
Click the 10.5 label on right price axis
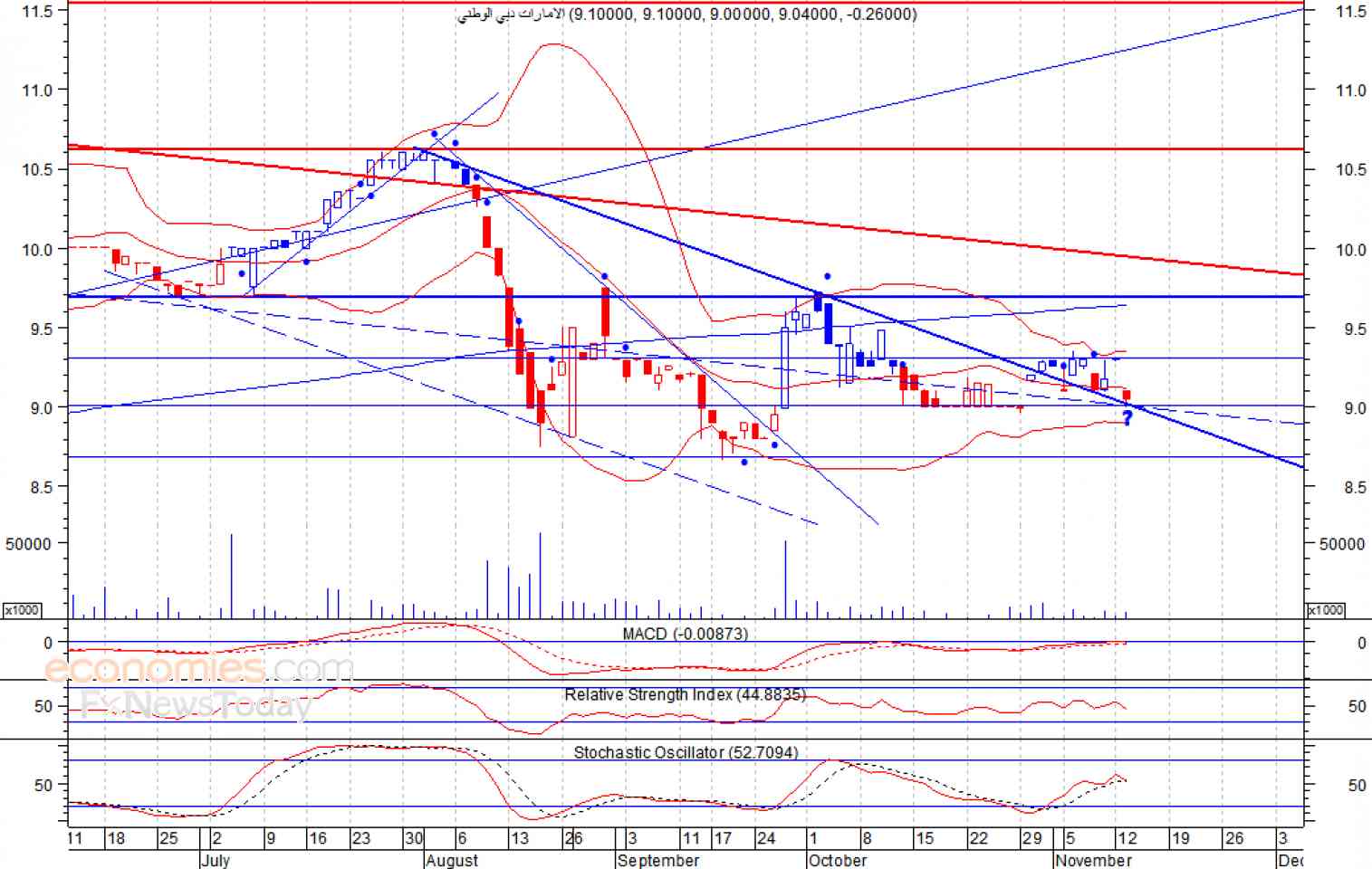tap(1351, 170)
